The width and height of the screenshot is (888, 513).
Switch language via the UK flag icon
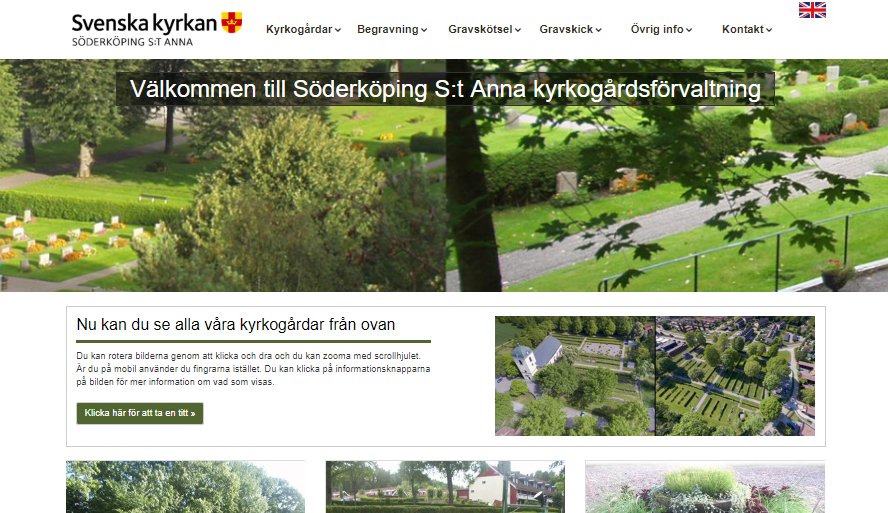pyautogui.click(x=812, y=10)
